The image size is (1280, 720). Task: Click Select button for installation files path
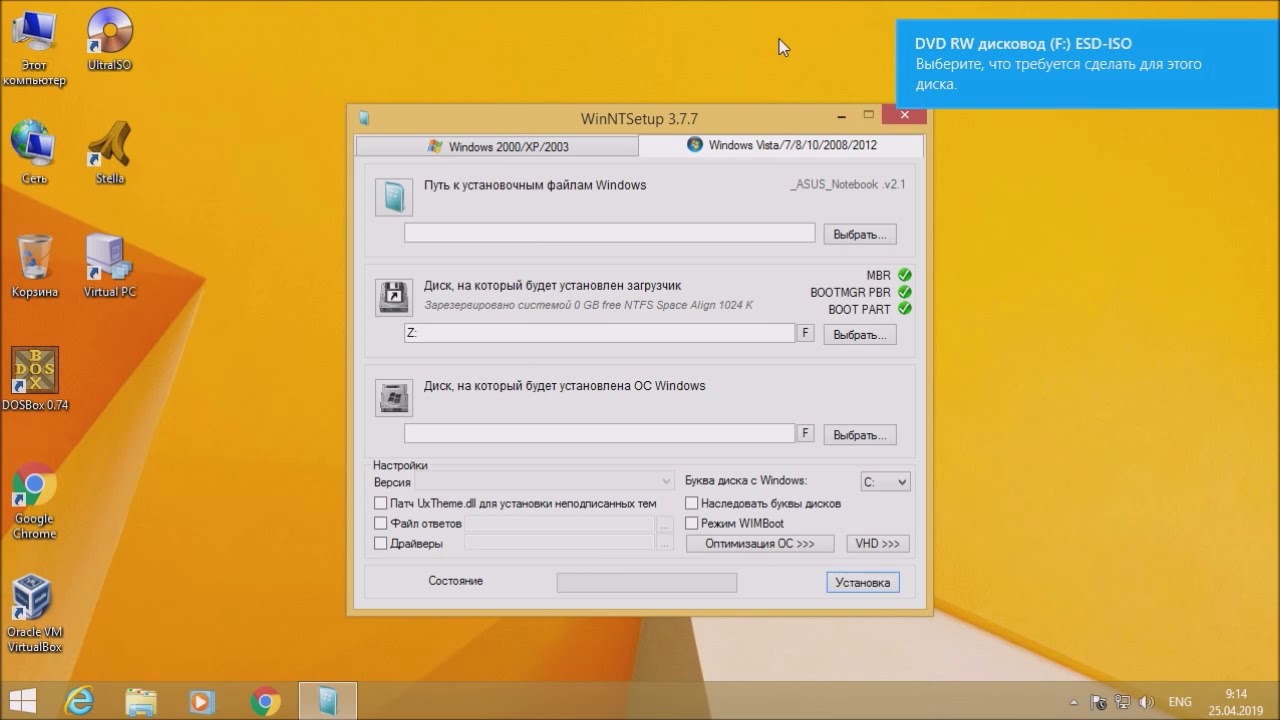(860, 234)
